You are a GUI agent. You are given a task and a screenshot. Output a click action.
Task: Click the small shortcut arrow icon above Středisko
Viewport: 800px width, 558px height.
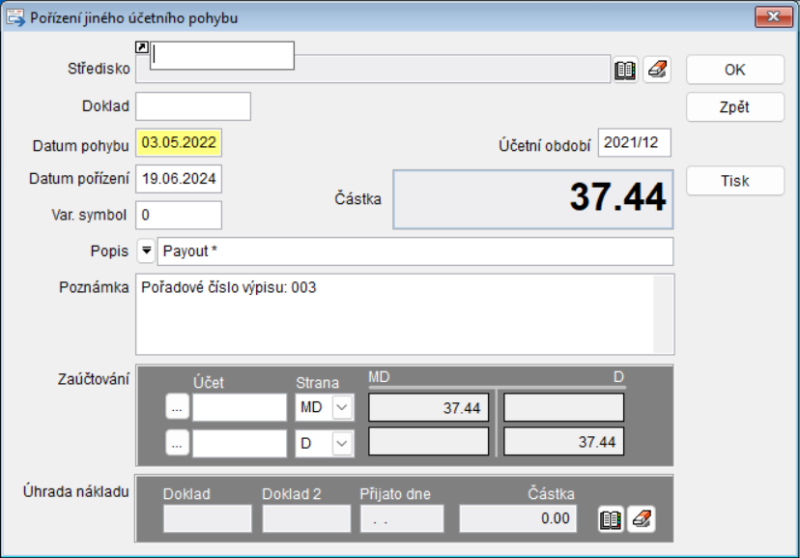(x=141, y=47)
